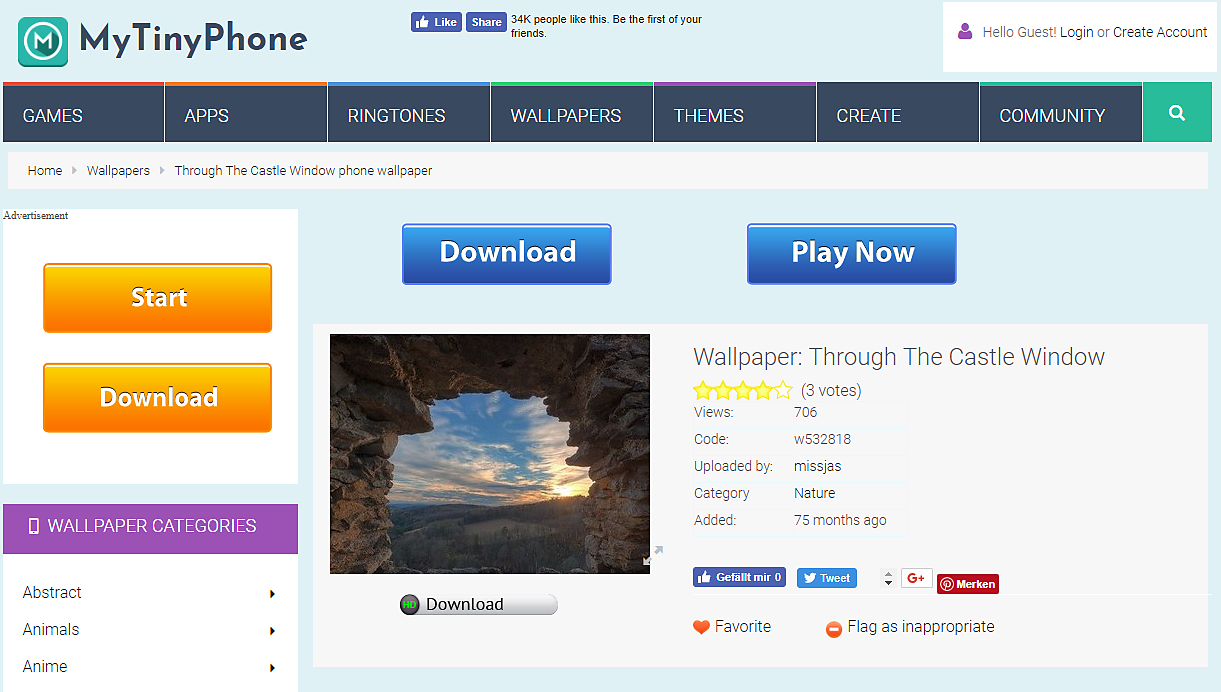Click the MyTinyPhone logo icon
1221x692 pixels.
(43, 41)
